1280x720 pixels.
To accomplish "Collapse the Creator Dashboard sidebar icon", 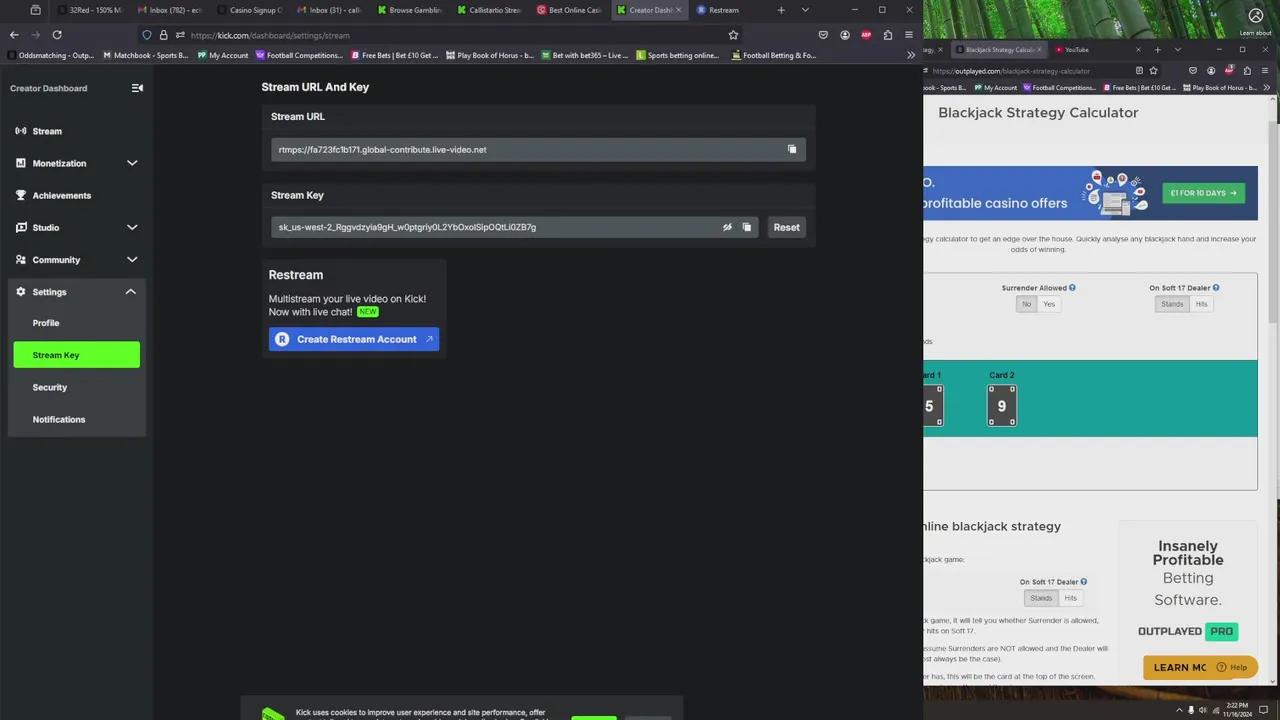I will tap(137, 88).
